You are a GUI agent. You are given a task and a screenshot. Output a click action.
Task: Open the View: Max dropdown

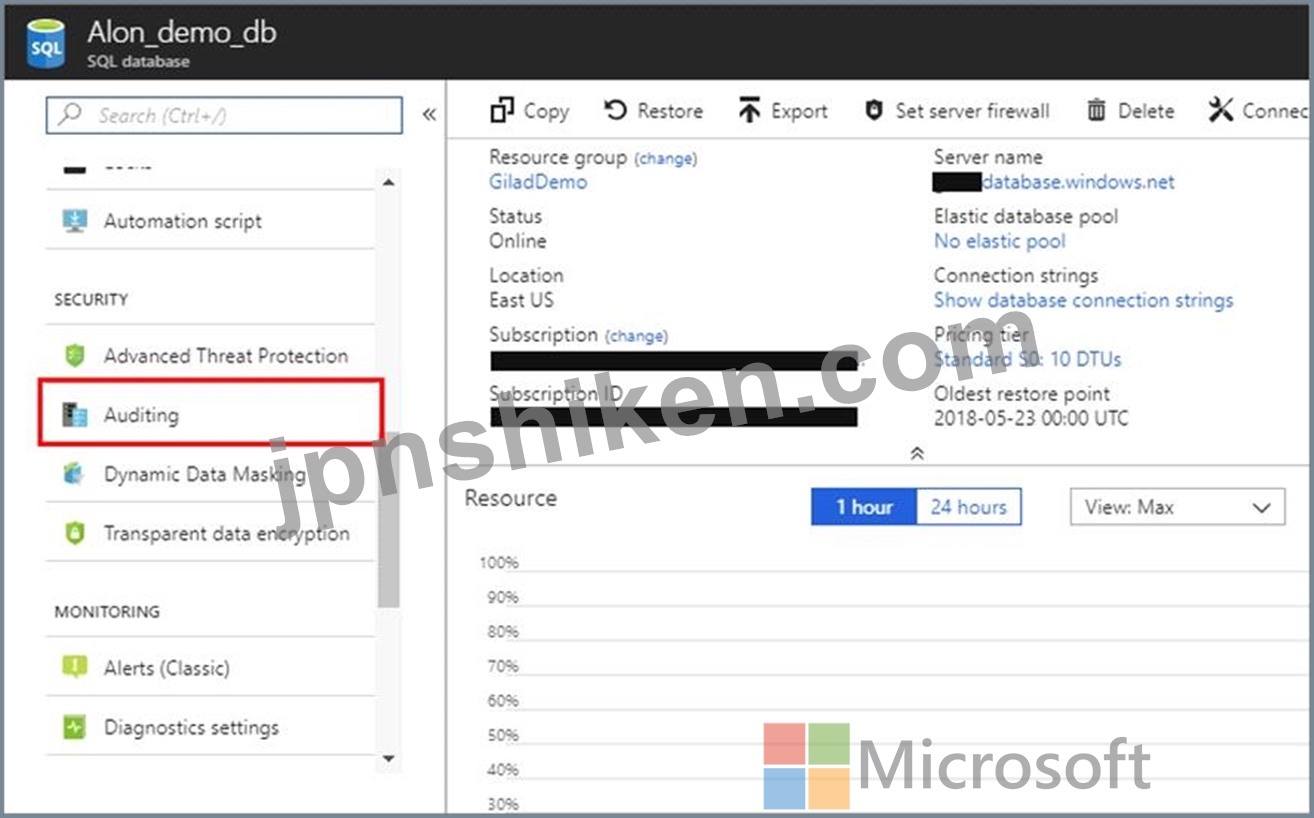tap(1177, 507)
